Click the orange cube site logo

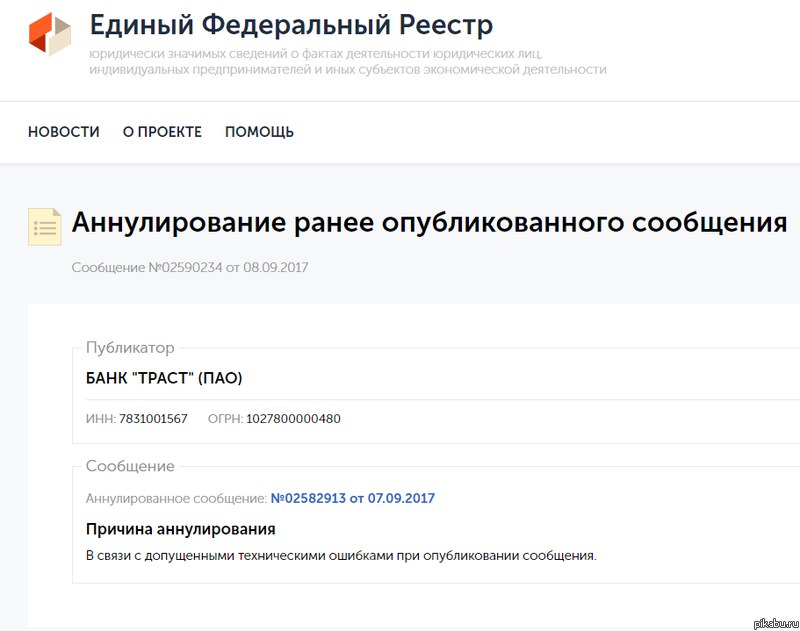pos(50,34)
